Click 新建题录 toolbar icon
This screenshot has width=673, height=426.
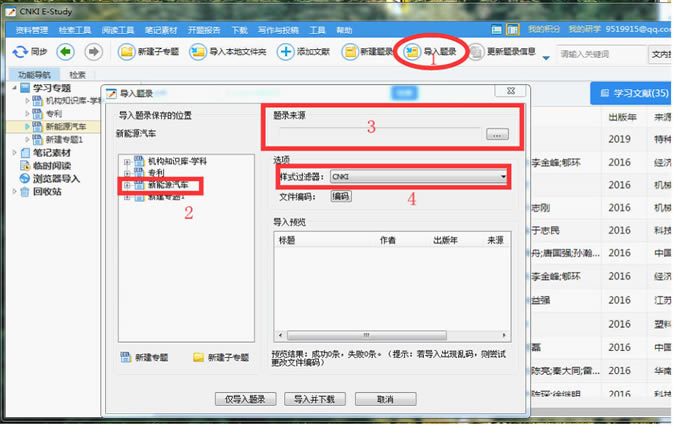pos(350,52)
